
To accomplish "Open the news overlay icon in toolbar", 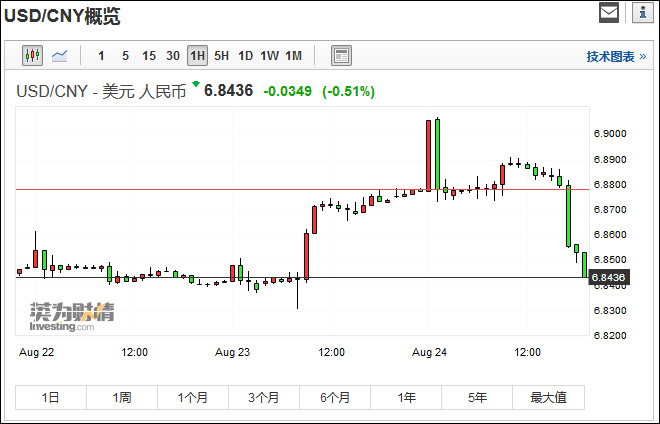I will tap(341, 56).
